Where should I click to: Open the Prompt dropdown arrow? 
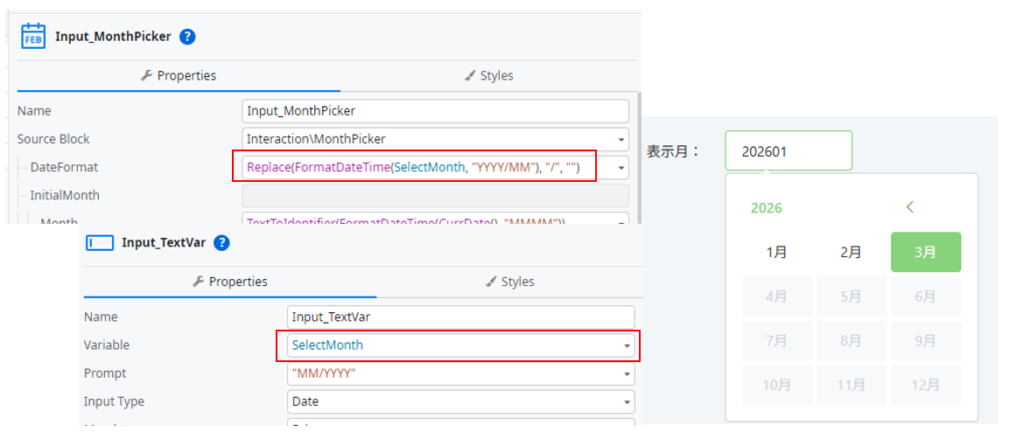pos(627,373)
